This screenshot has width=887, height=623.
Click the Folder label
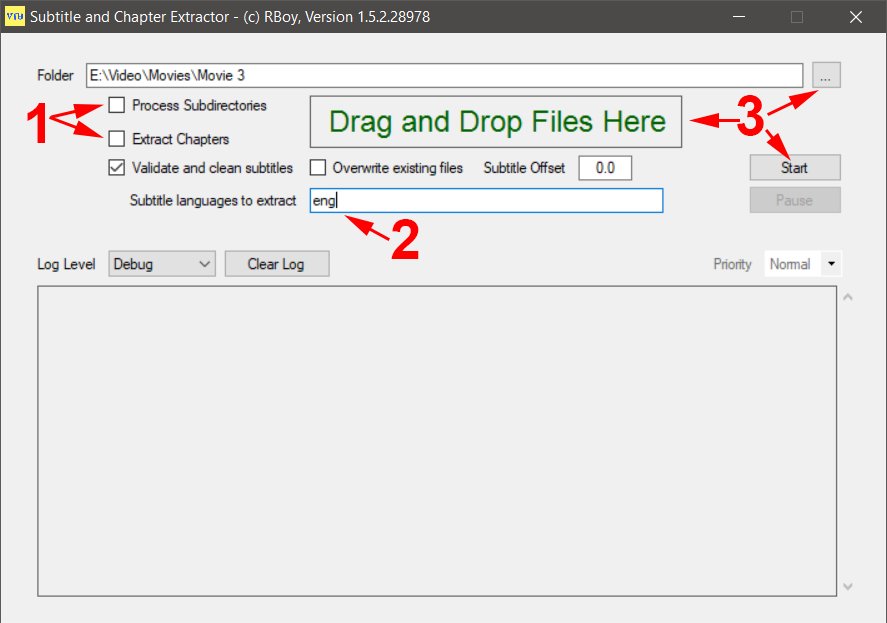tap(55, 75)
